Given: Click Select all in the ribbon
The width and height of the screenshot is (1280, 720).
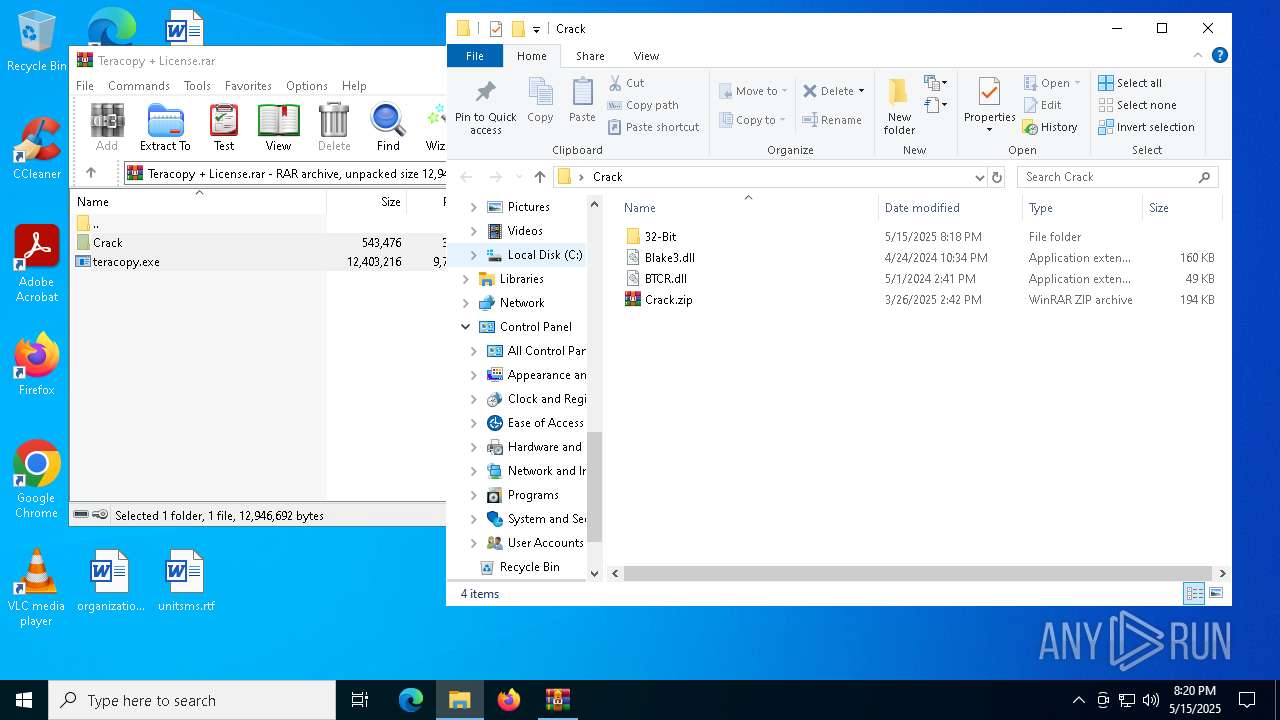Looking at the screenshot, I should coord(1130,83).
